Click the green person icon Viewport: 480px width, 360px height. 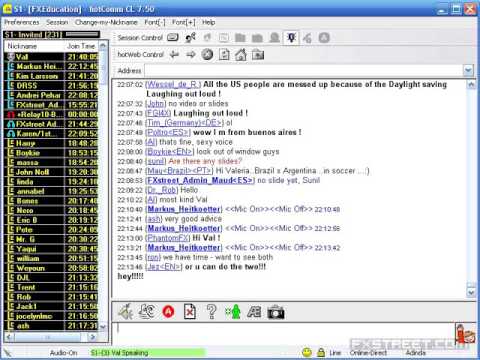tap(234, 312)
